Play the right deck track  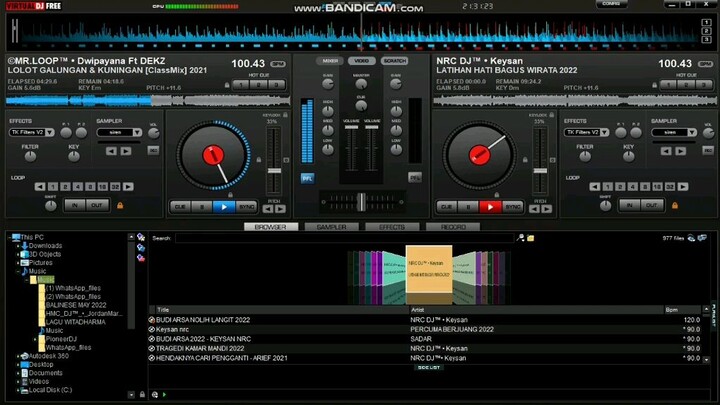click(490, 207)
